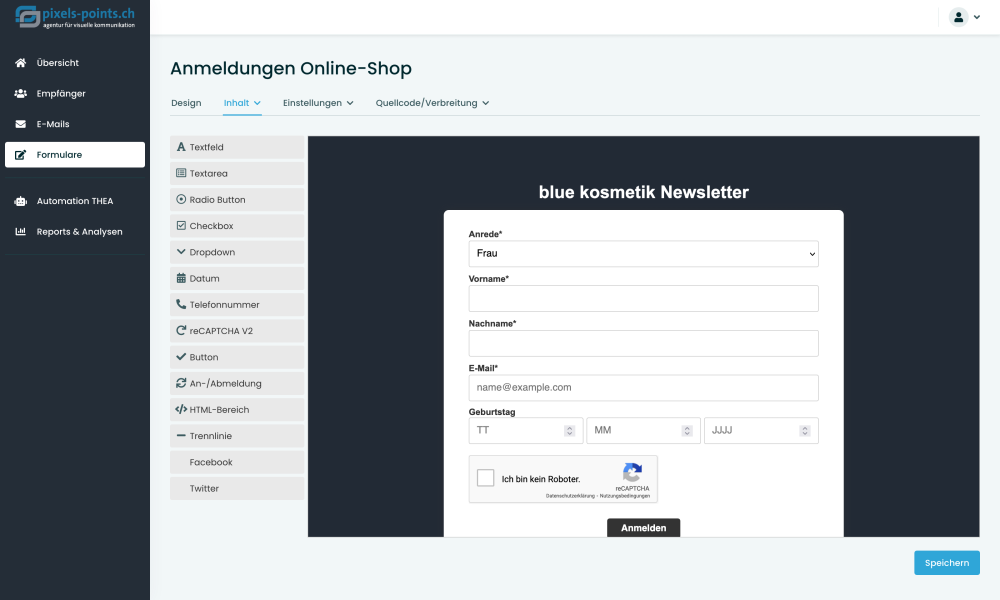This screenshot has height=600, width=1000.
Task: Click the JJJJ year field stepper
Action: tap(805, 431)
